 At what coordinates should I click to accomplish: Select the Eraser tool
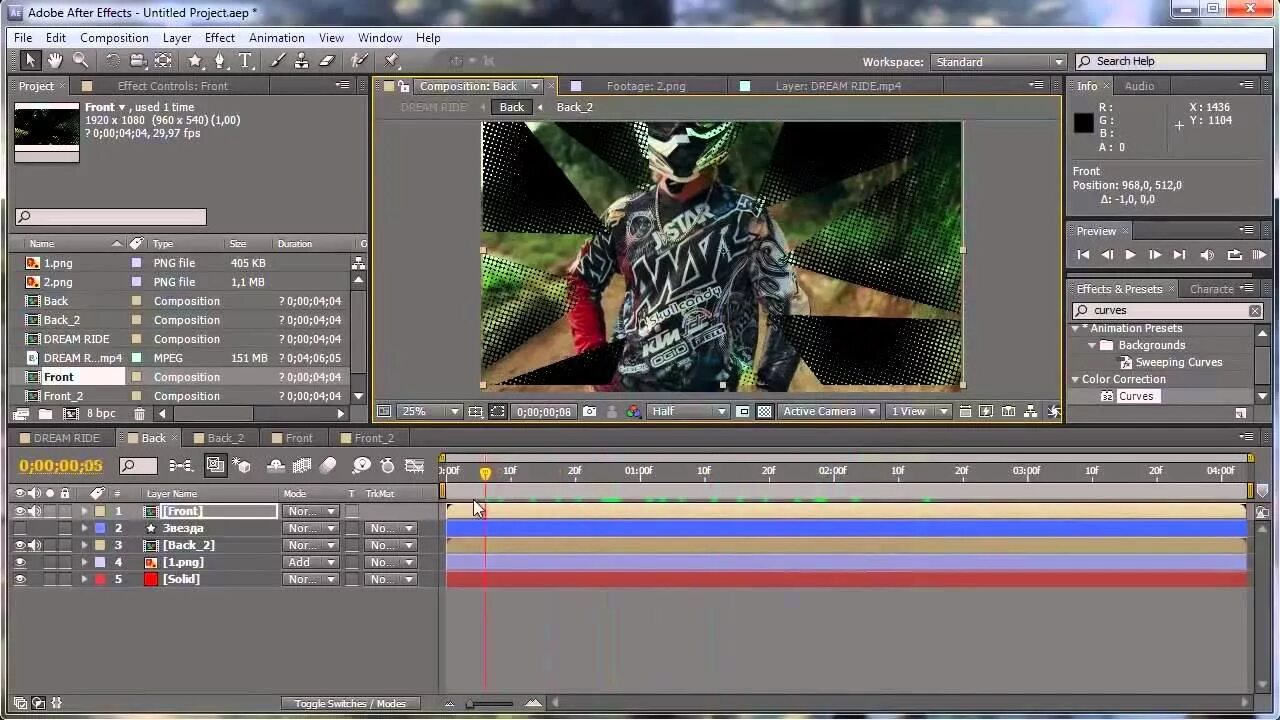click(326, 61)
